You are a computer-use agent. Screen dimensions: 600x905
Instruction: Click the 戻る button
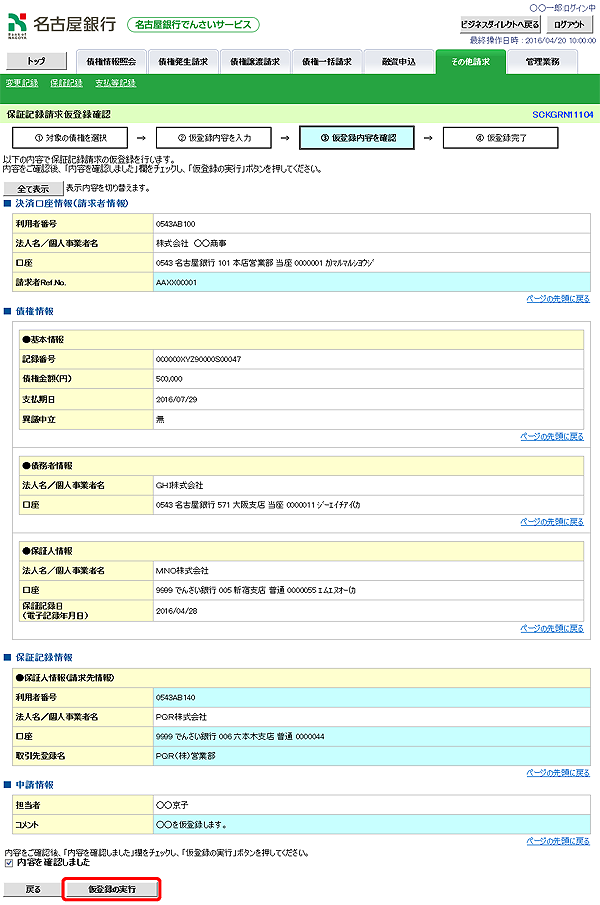coord(33,889)
